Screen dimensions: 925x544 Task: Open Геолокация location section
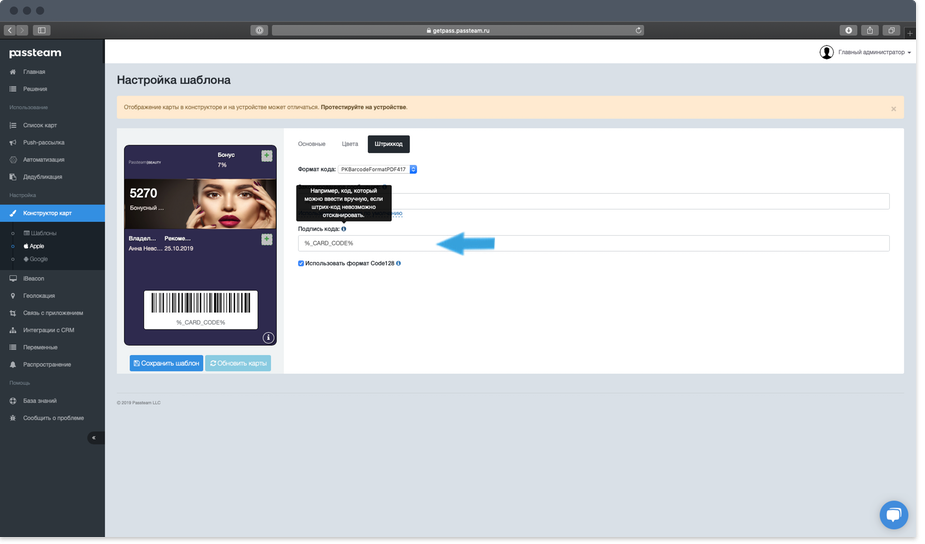(x=38, y=296)
